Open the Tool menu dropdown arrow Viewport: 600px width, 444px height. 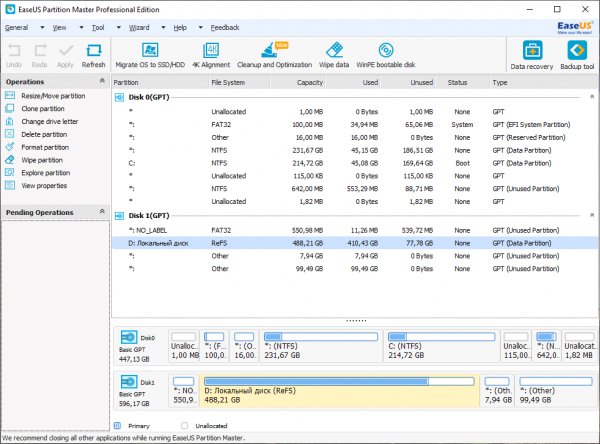(x=119, y=28)
